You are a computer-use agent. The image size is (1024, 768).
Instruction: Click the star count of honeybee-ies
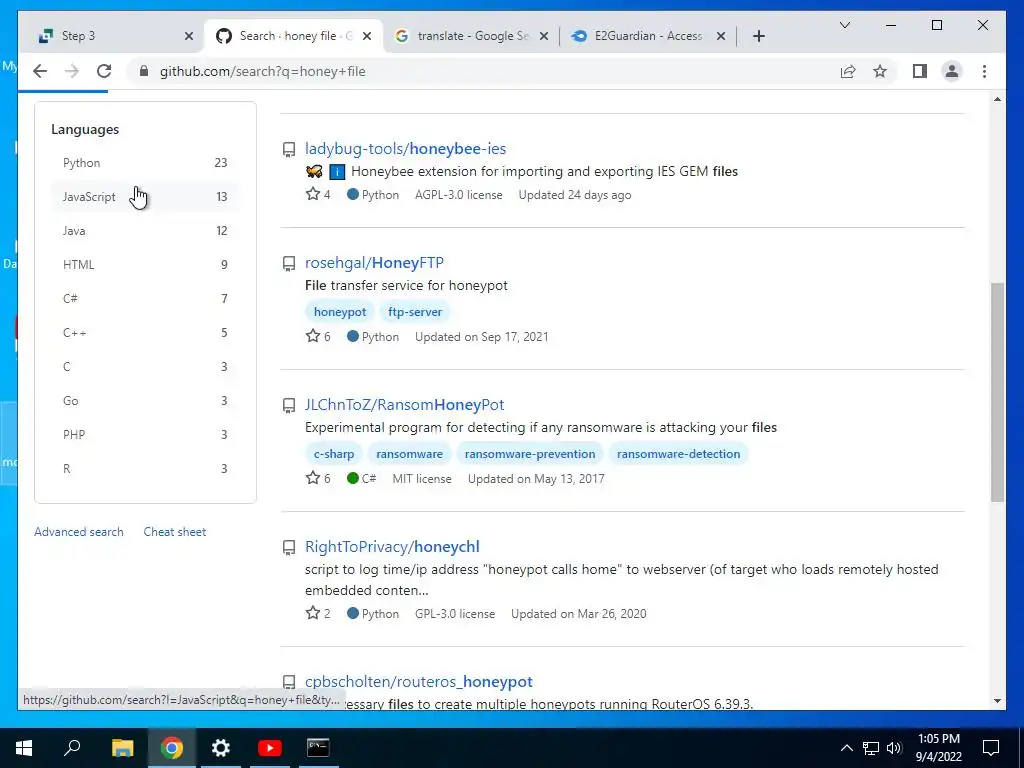tap(318, 195)
